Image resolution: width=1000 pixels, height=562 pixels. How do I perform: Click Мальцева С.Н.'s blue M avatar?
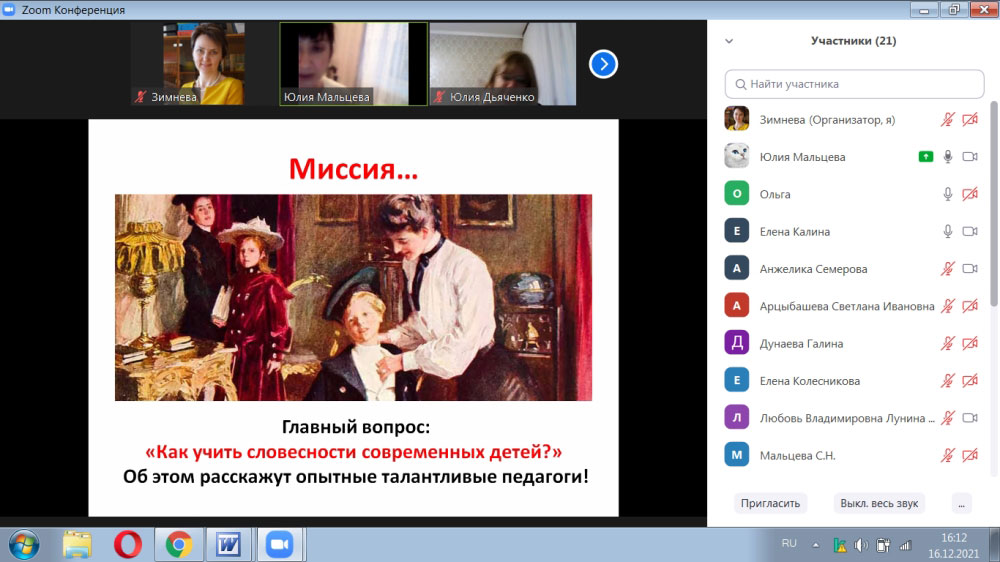[737, 455]
